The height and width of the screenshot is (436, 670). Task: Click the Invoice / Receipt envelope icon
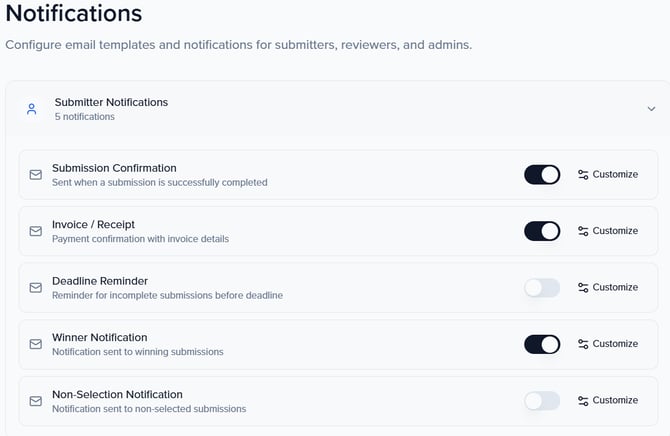point(36,231)
